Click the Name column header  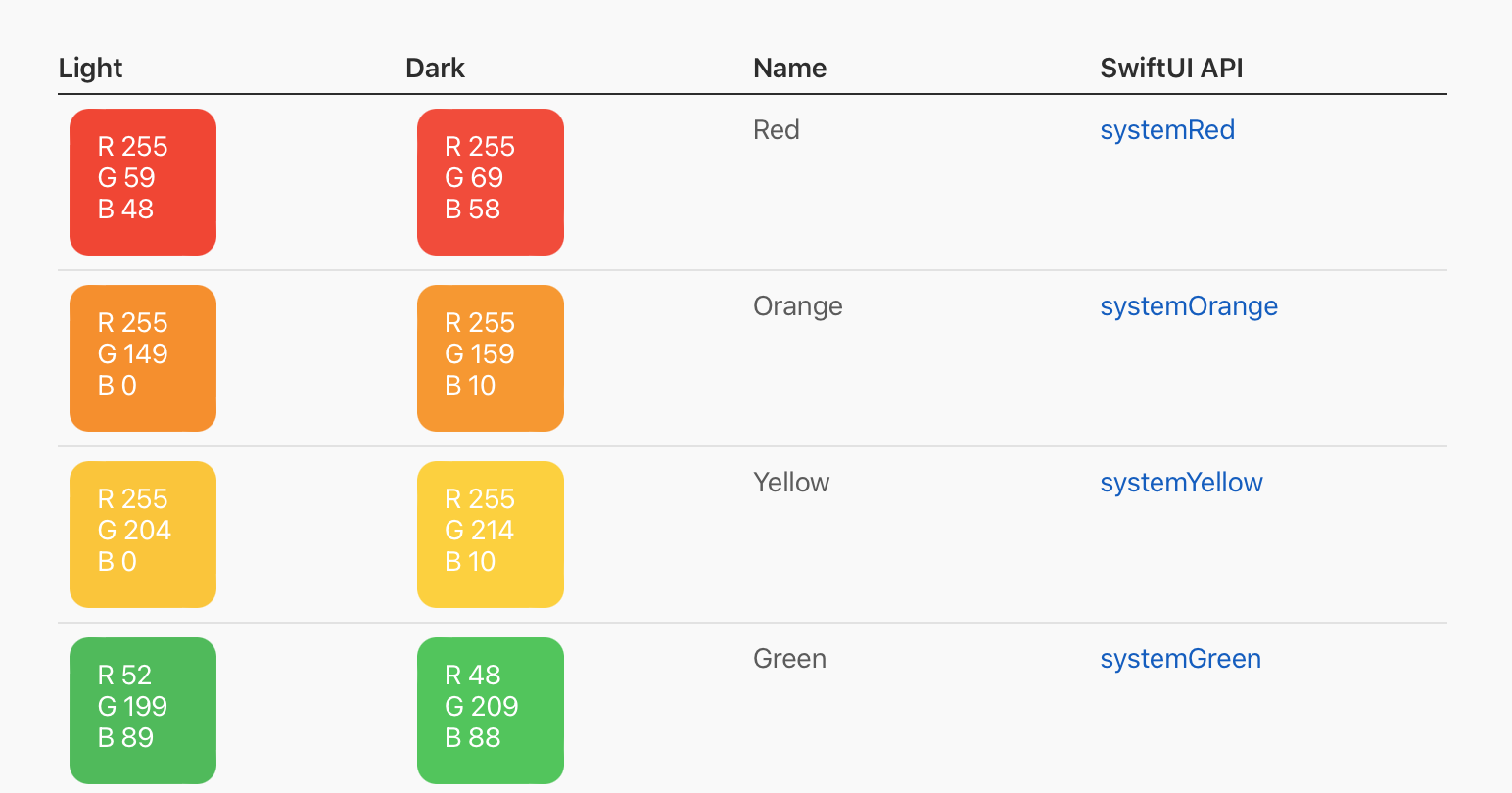click(789, 69)
